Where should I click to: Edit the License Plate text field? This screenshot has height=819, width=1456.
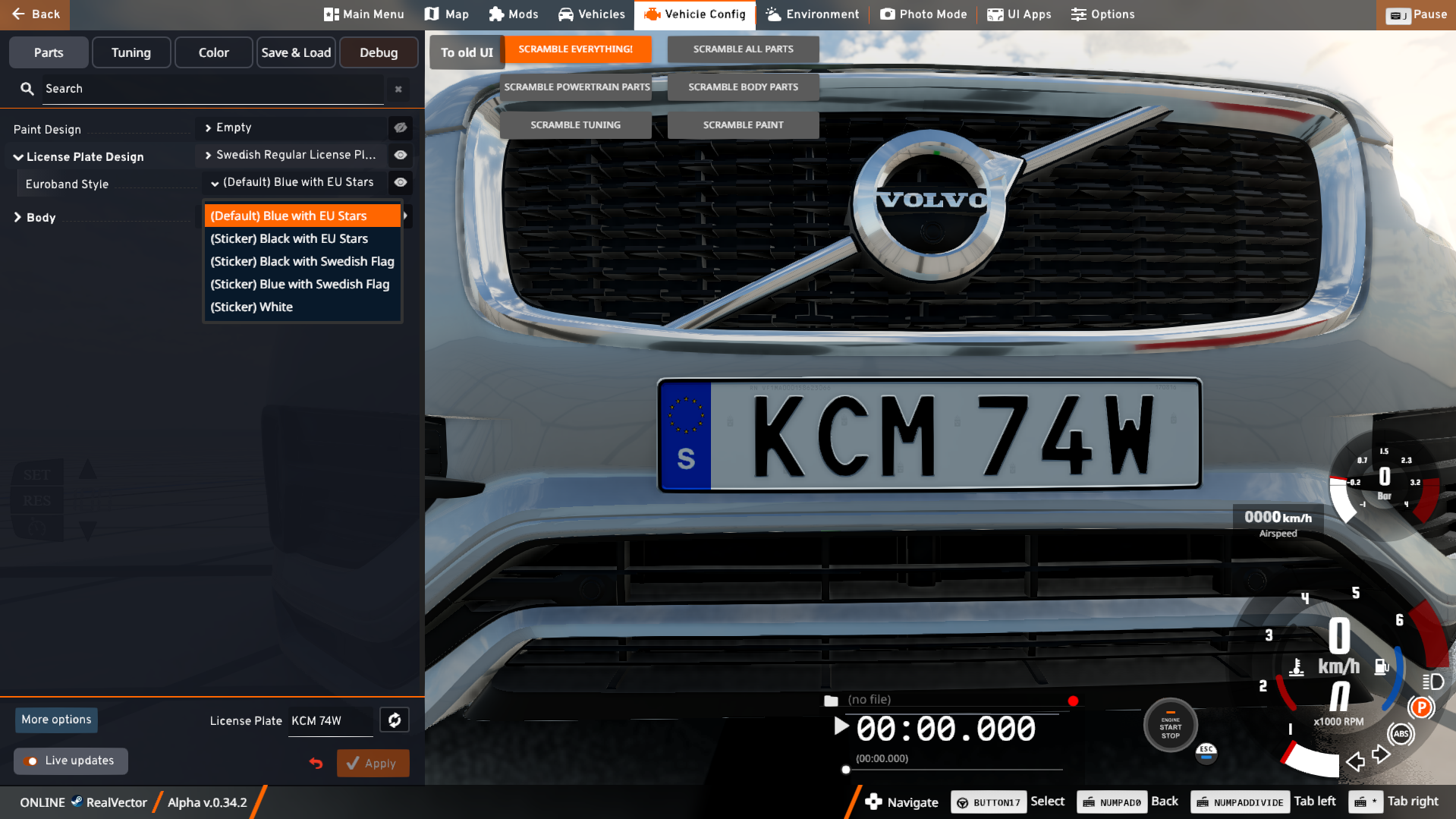[331, 721]
